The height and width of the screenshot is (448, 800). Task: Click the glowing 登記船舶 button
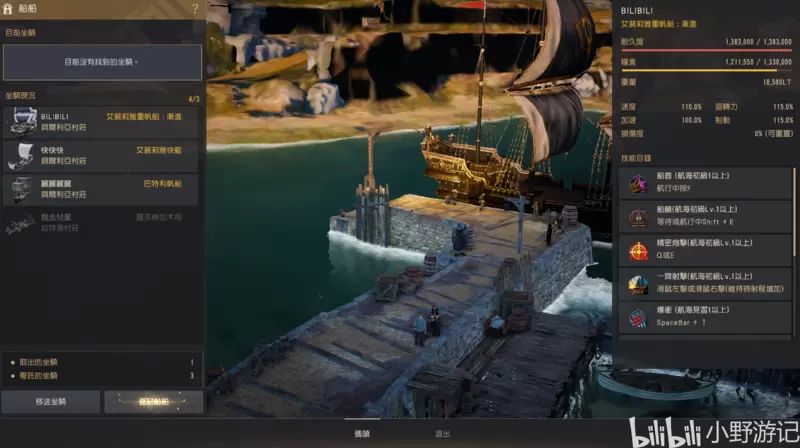click(154, 402)
